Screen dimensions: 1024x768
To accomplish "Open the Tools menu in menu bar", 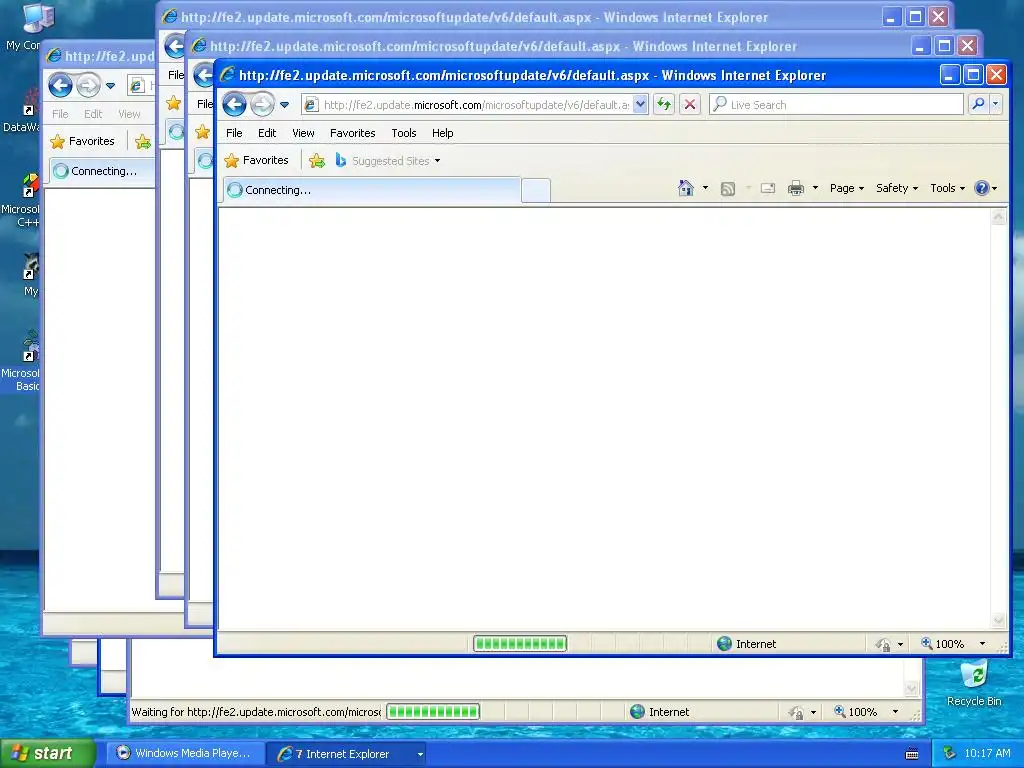I will (x=404, y=133).
